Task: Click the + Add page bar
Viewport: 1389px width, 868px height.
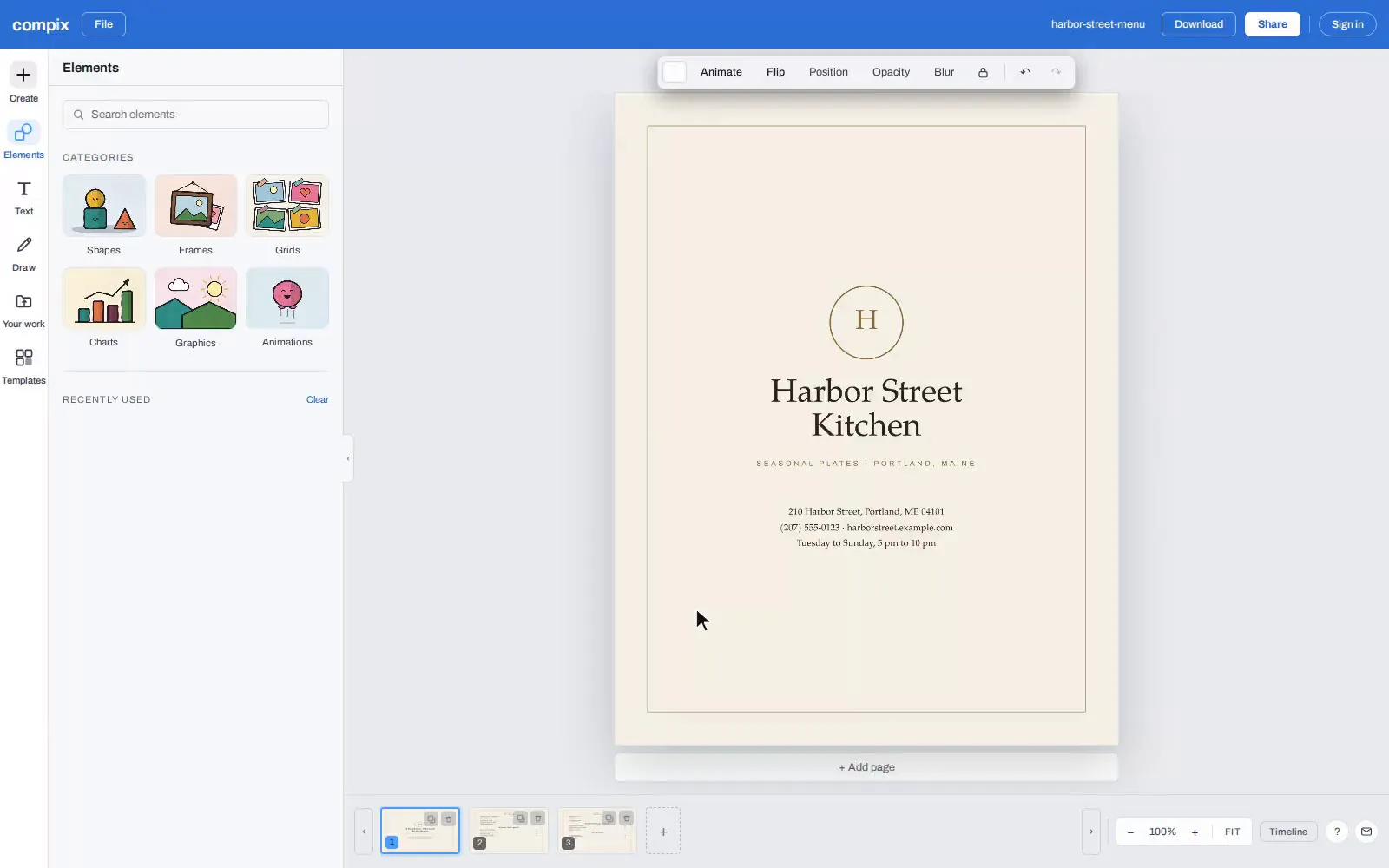Action: (x=866, y=767)
